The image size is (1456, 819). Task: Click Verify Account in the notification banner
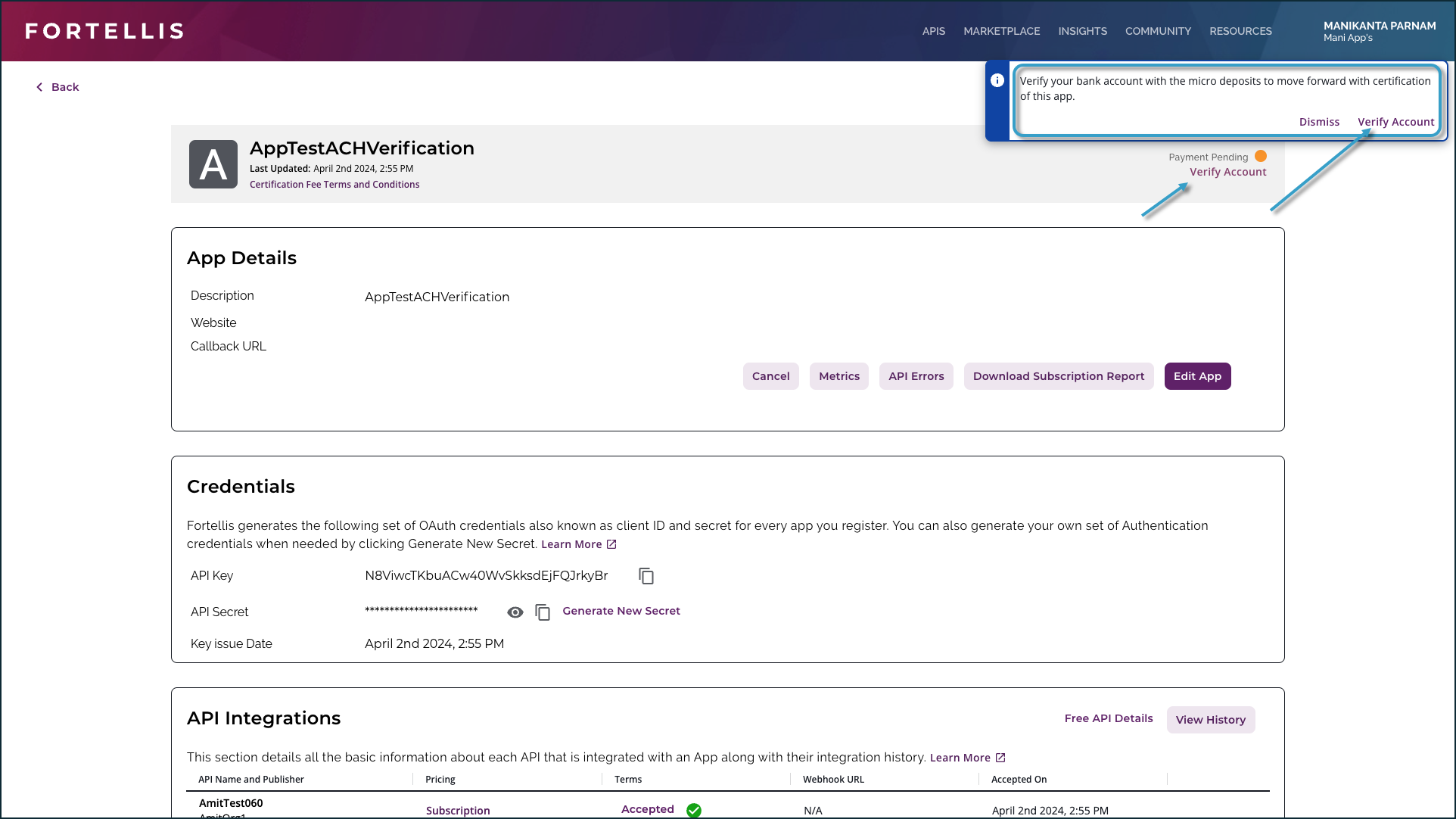tap(1396, 122)
